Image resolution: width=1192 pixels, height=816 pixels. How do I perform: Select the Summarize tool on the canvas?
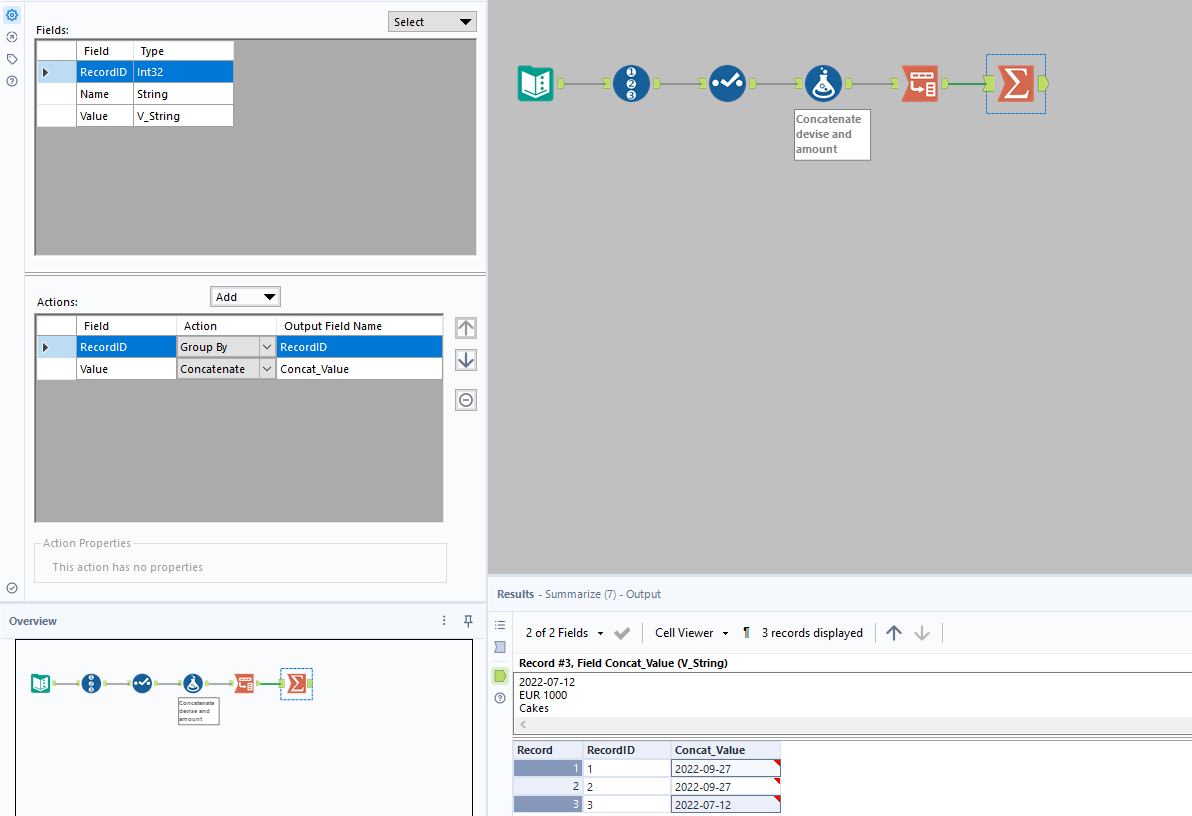click(1015, 85)
